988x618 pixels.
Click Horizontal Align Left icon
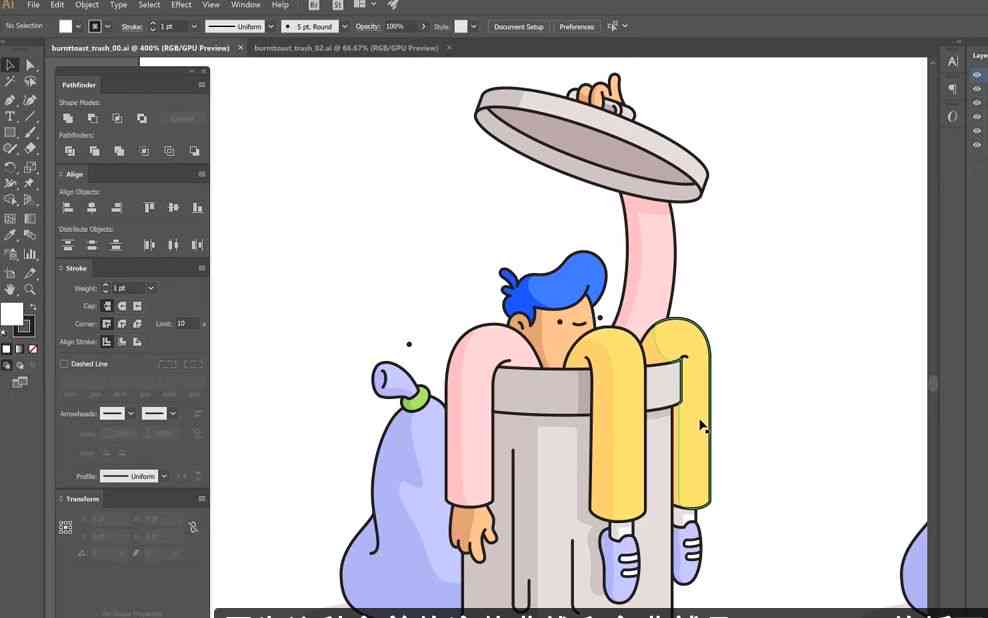click(68, 207)
